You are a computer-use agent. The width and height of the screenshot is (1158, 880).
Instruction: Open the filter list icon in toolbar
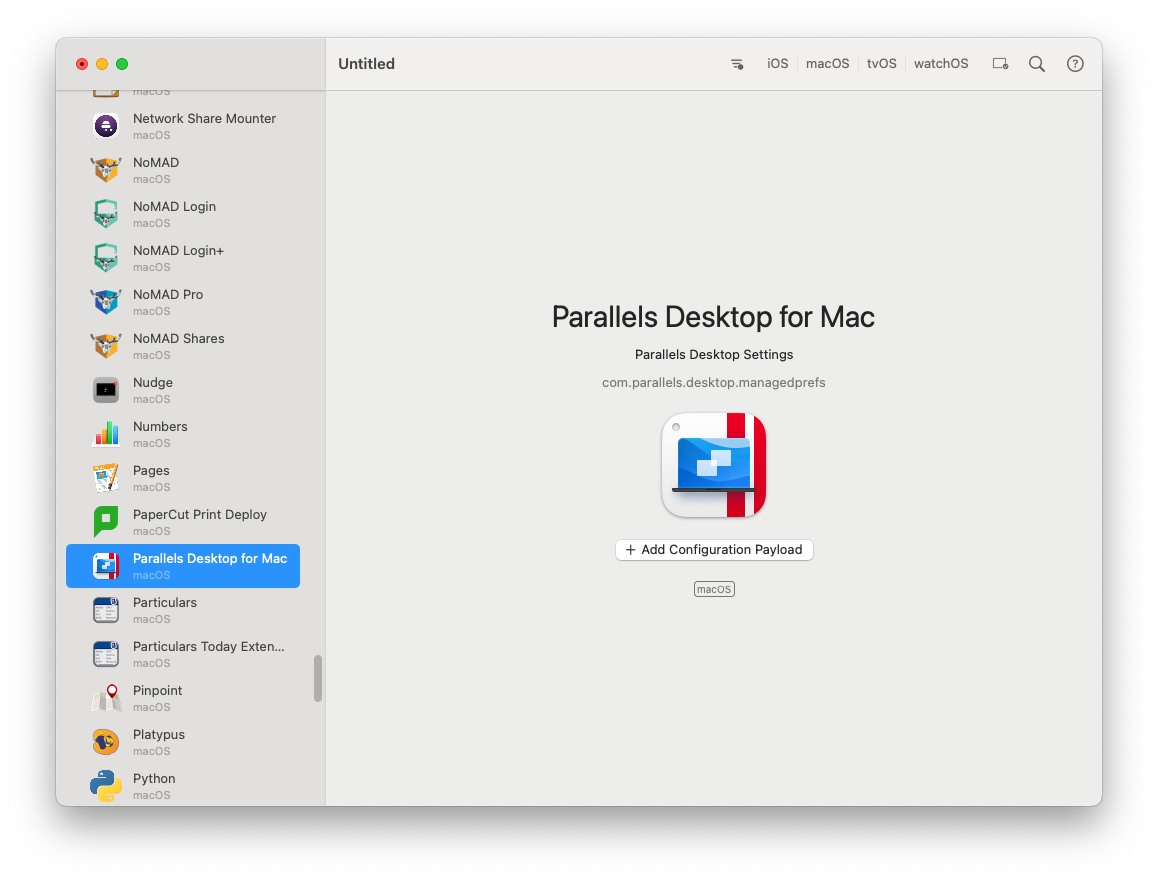[x=737, y=64]
